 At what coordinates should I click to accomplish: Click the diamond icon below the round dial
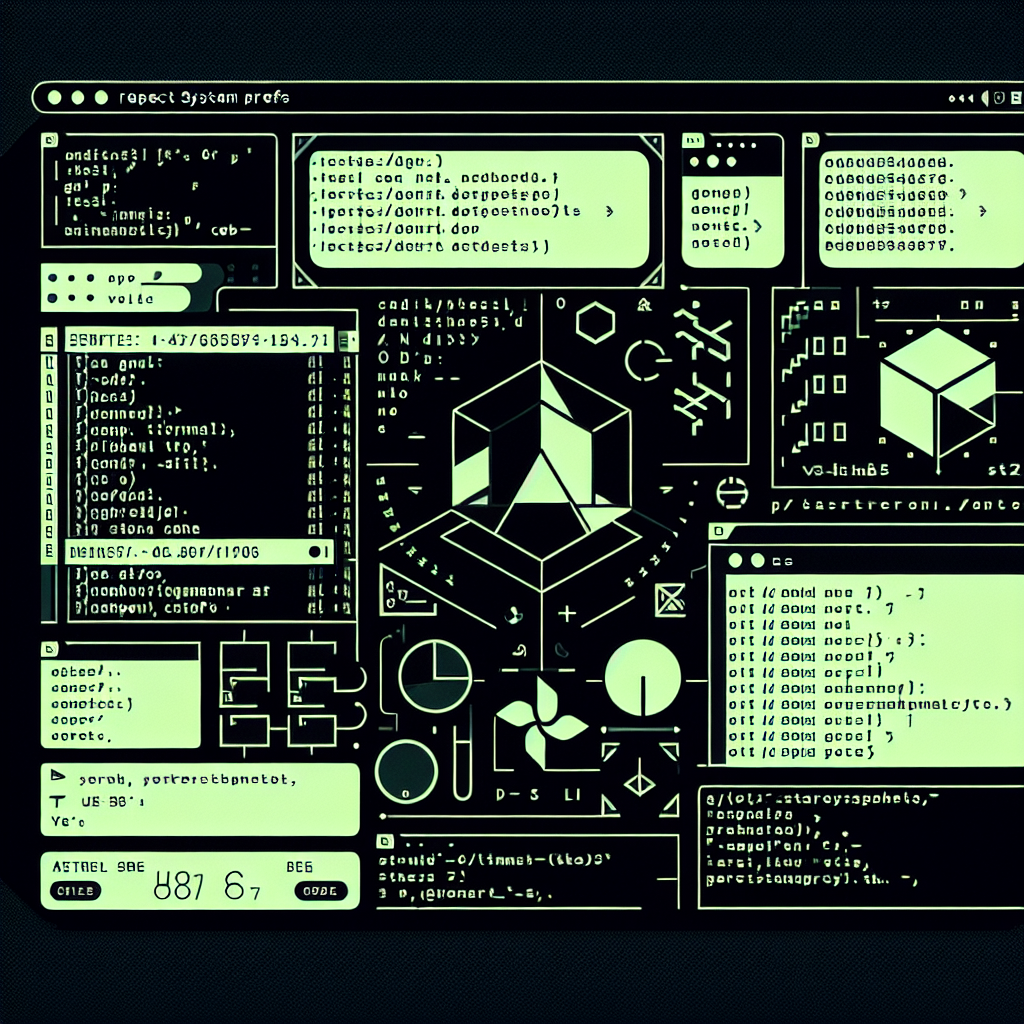(x=639, y=783)
